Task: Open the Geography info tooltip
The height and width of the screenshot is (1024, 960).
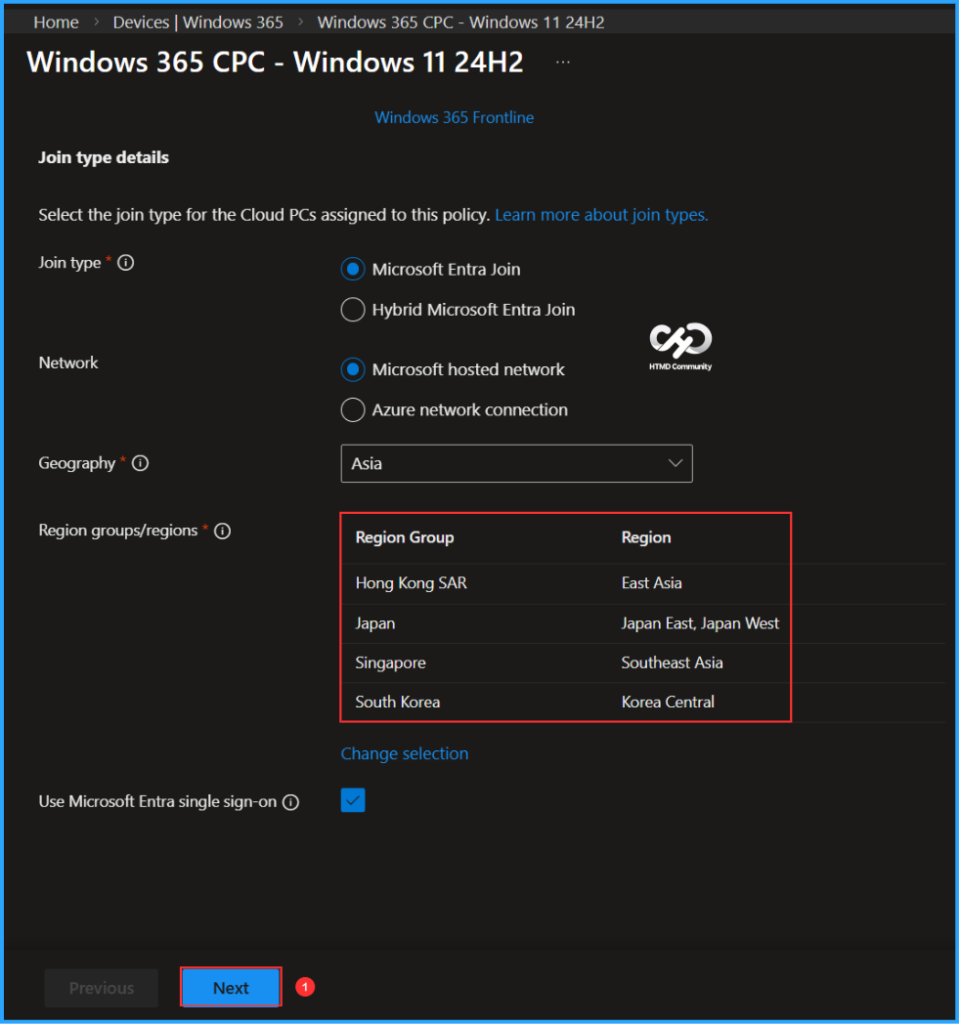Action: click(140, 463)
